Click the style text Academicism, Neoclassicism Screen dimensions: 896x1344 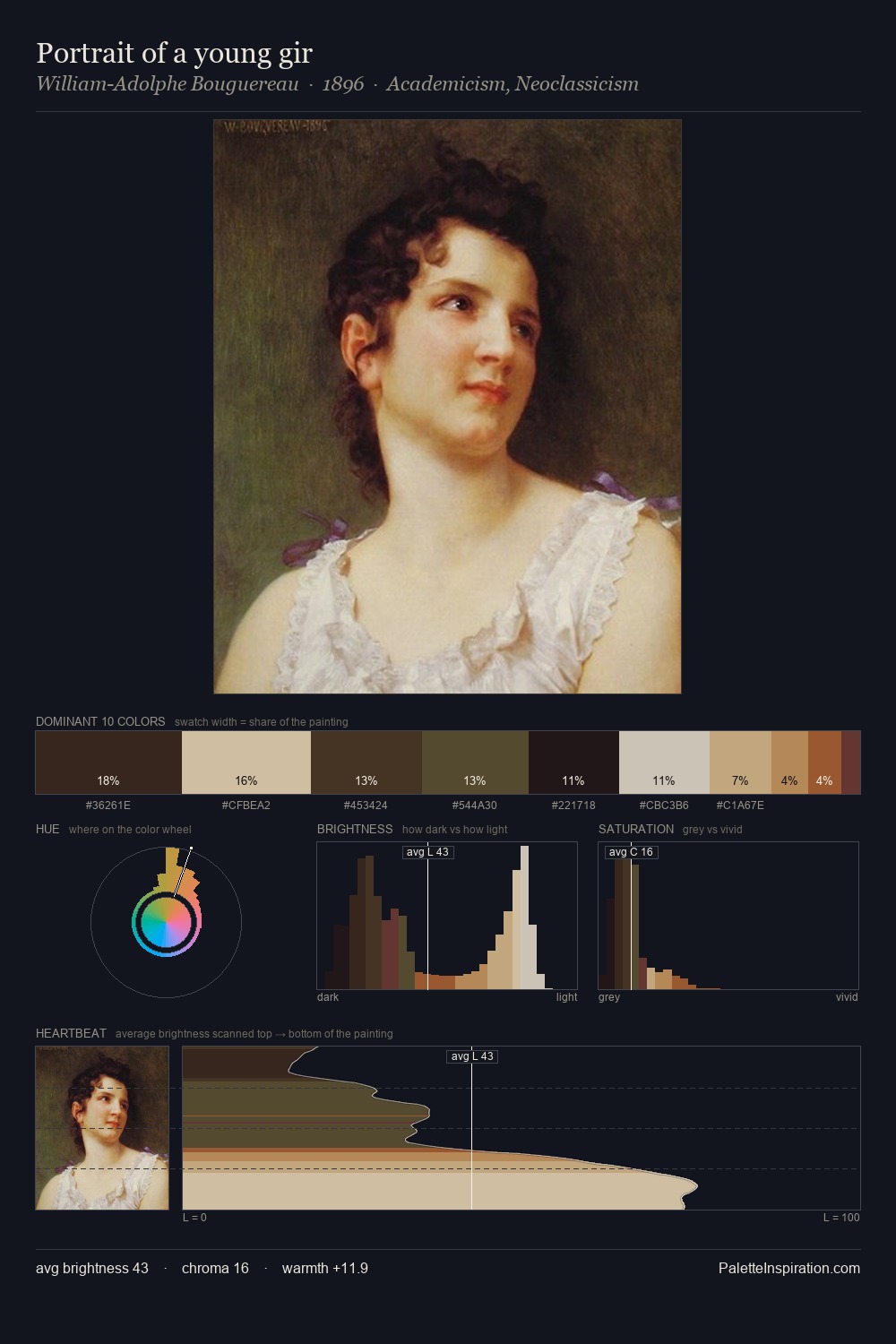[513, 84]
